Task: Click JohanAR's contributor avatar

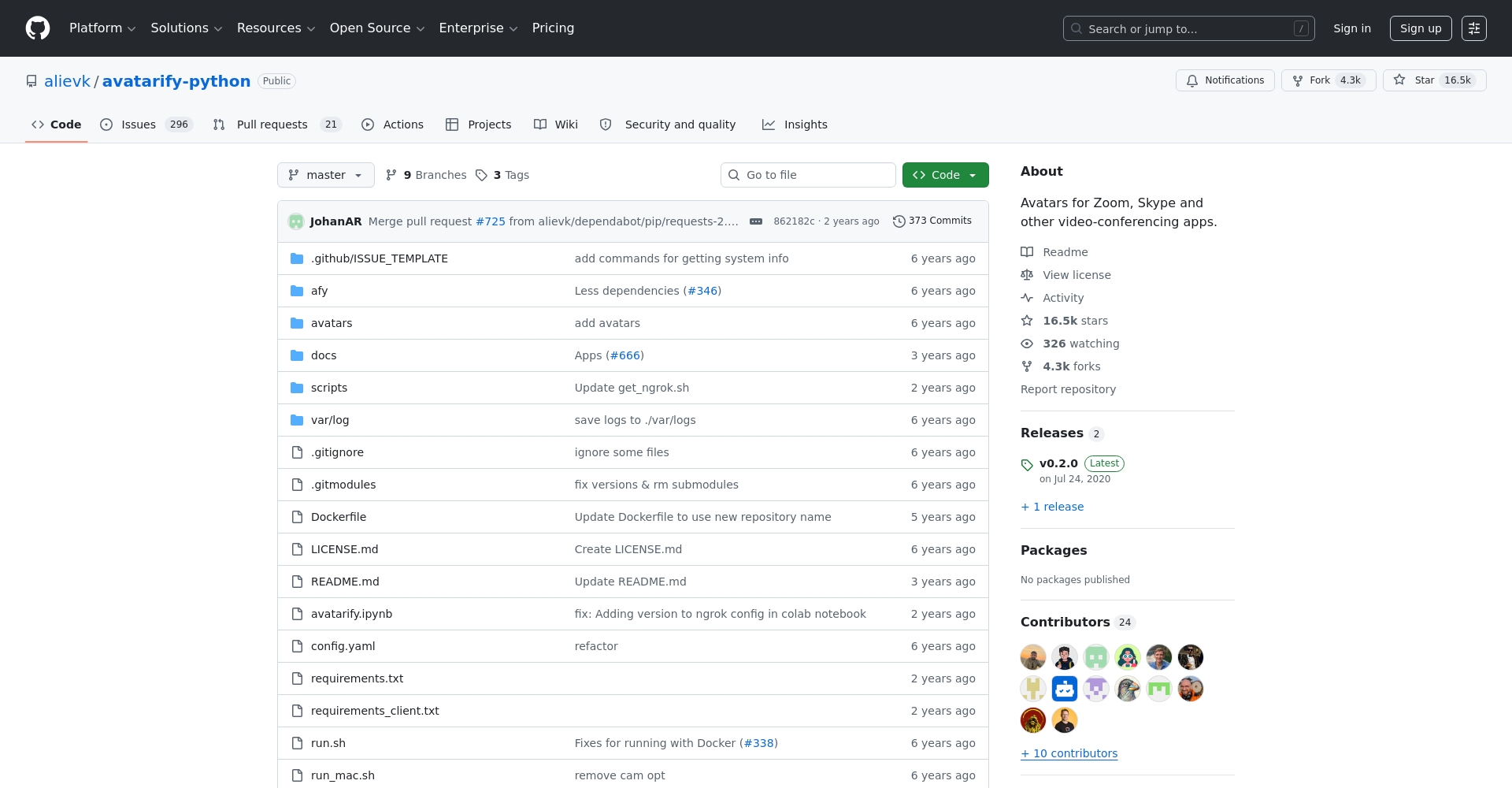Action: 295,221
